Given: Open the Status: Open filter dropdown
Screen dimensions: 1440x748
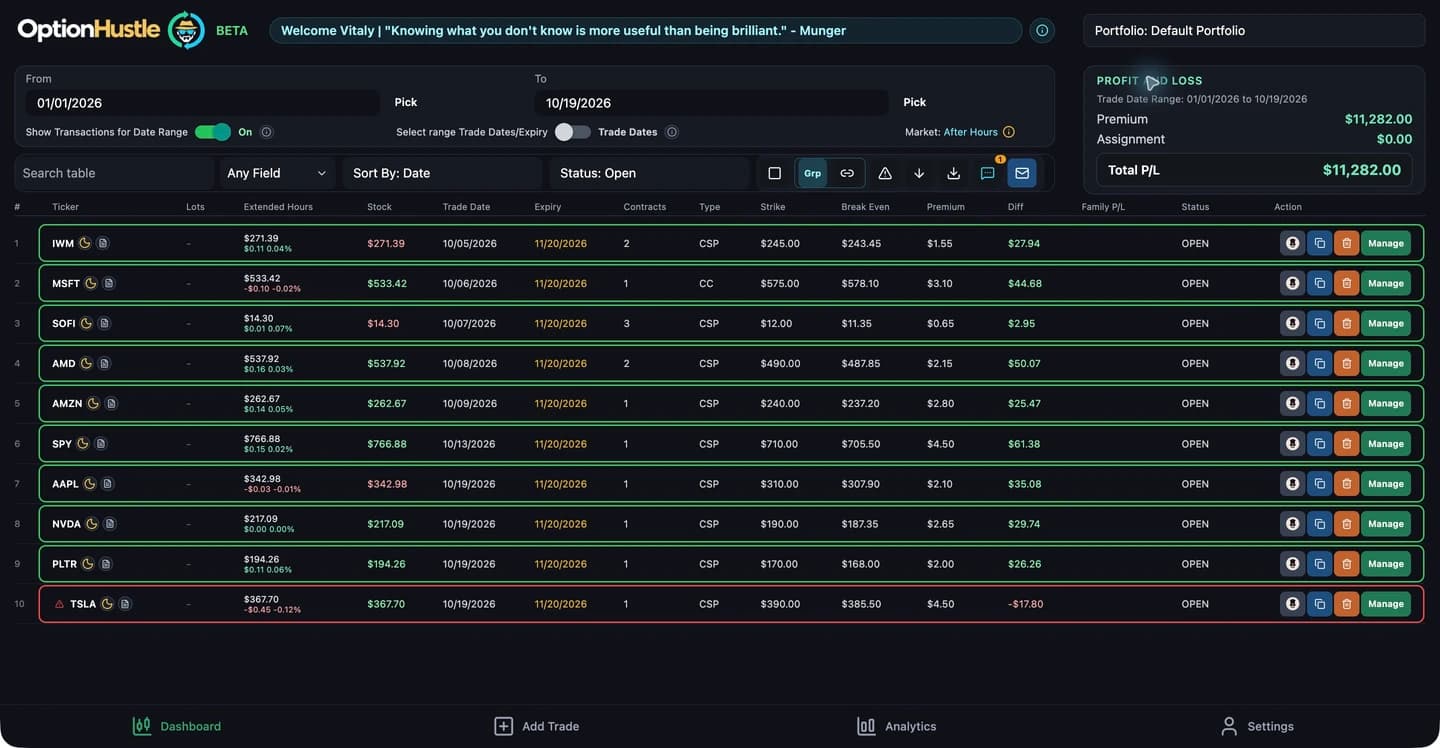Looking at the screenshot, I should click(649, 173).
